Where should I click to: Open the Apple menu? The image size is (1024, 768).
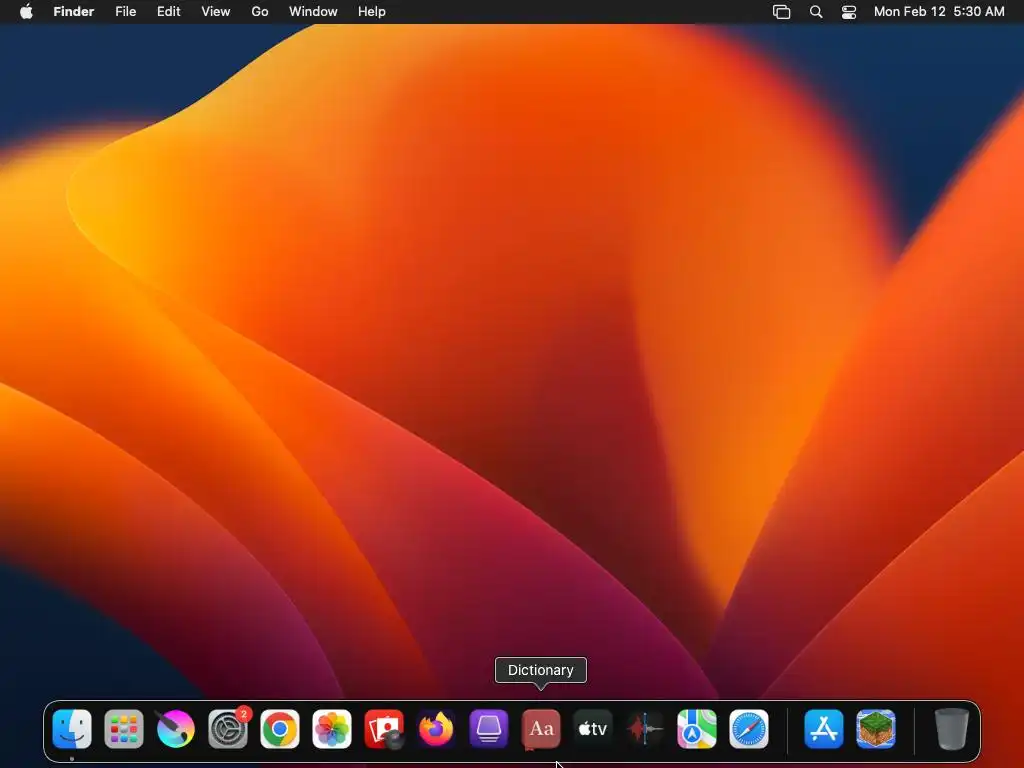point(26,12)
